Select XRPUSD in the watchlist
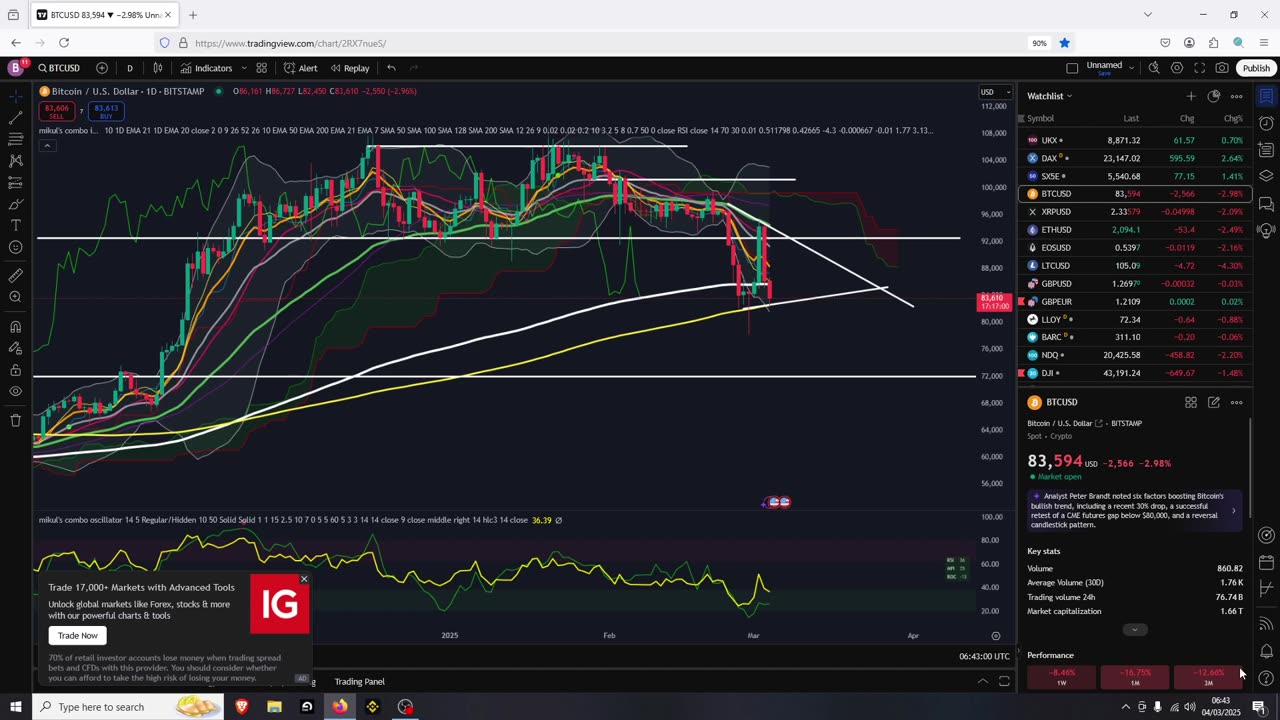The image size is (1280, 720). [1135, 212]
